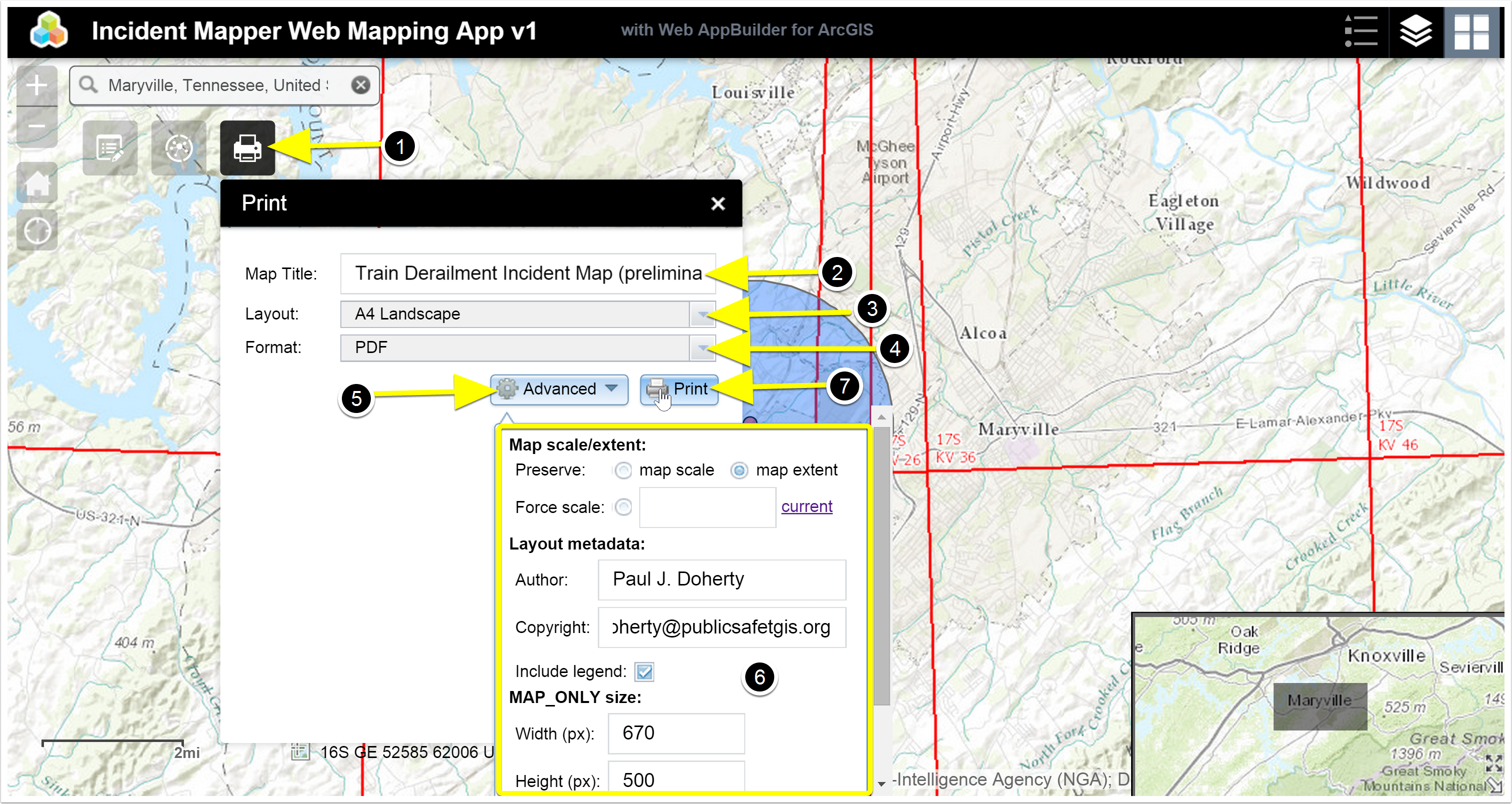Image resolution: width=1512 pixels, height=804 pixels.
Task: Click the Maryville address search box
Action: (224, 85)
